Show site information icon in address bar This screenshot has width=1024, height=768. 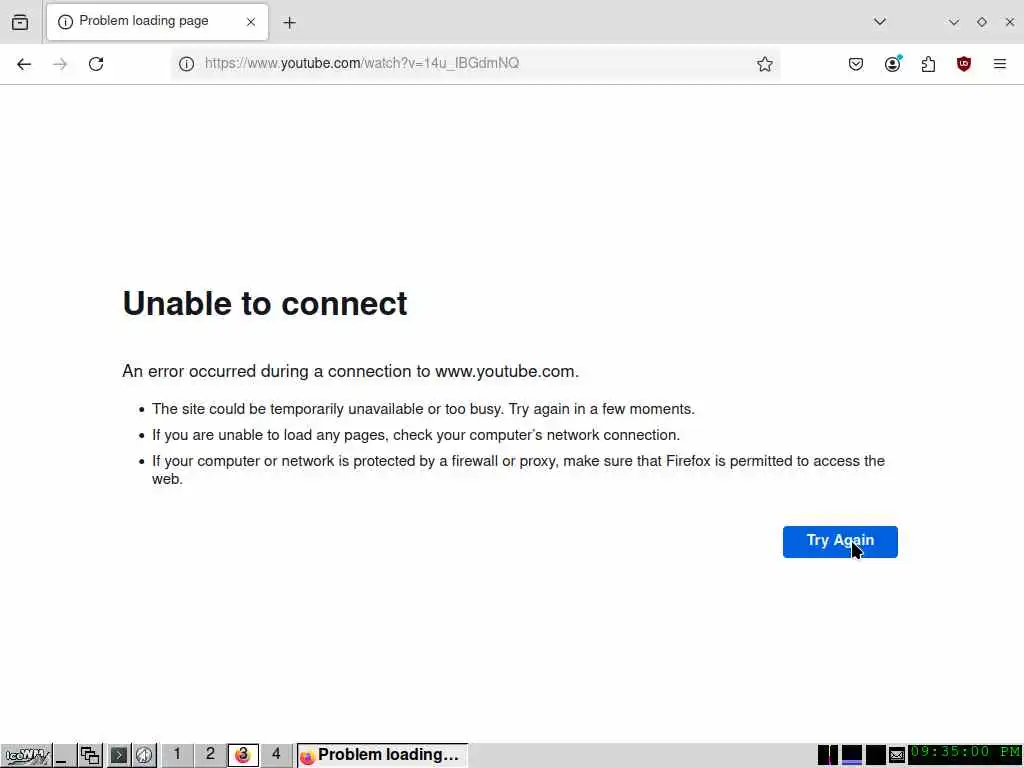coord(187,64)
